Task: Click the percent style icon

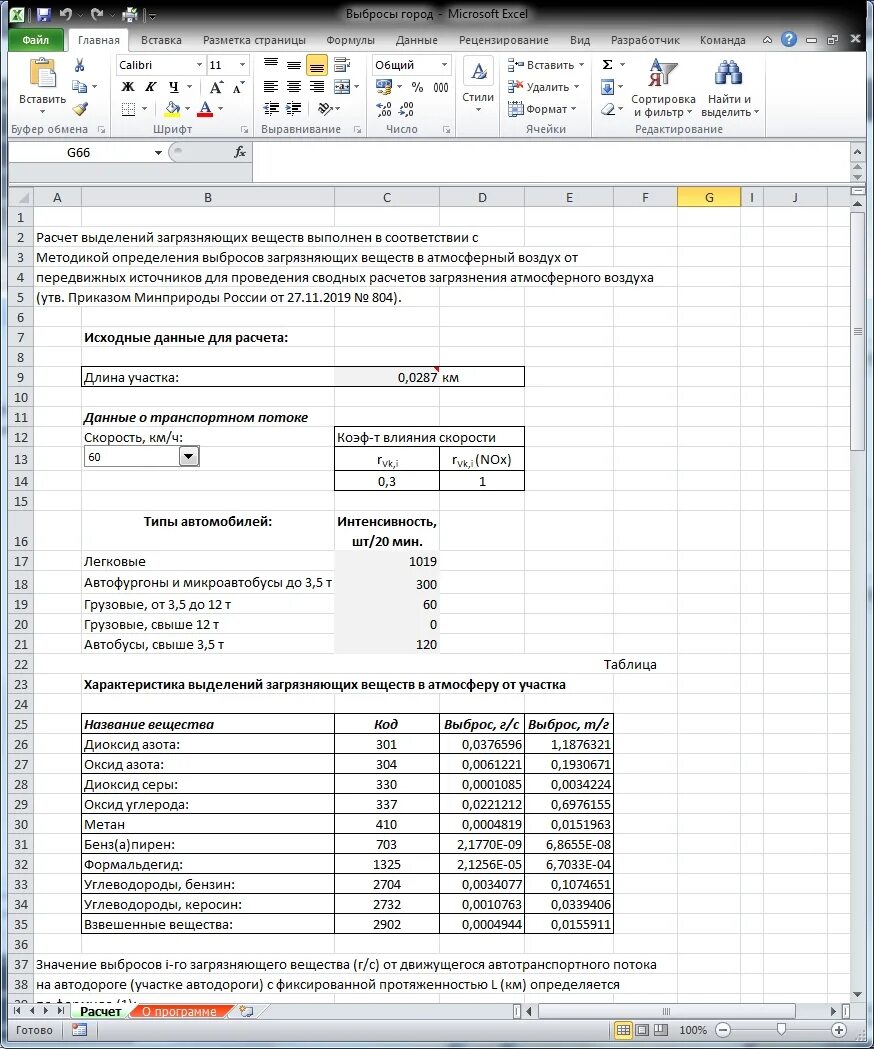Action: pos(418,87)
